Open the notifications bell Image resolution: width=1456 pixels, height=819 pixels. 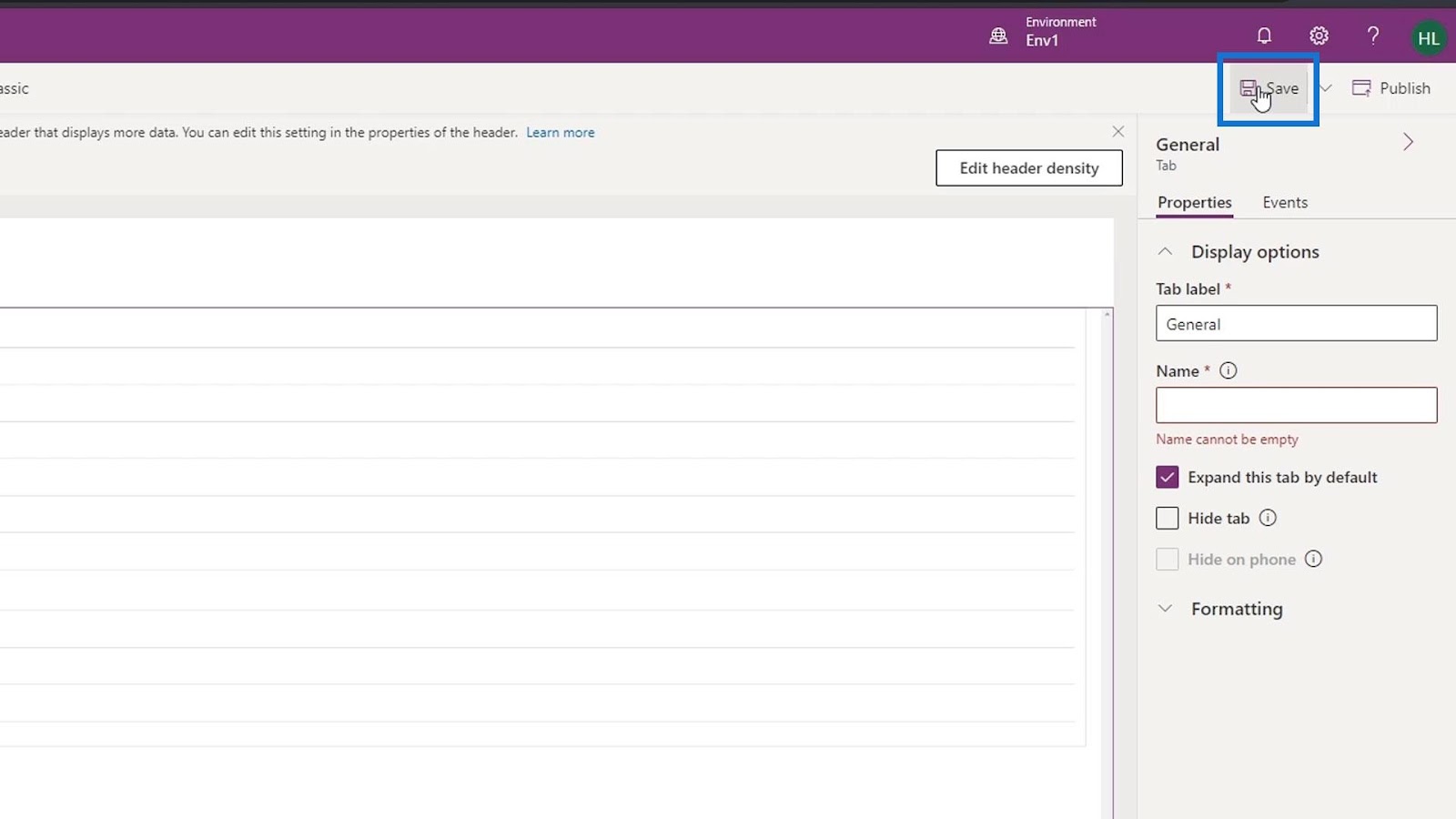[x=1264, y=35]
